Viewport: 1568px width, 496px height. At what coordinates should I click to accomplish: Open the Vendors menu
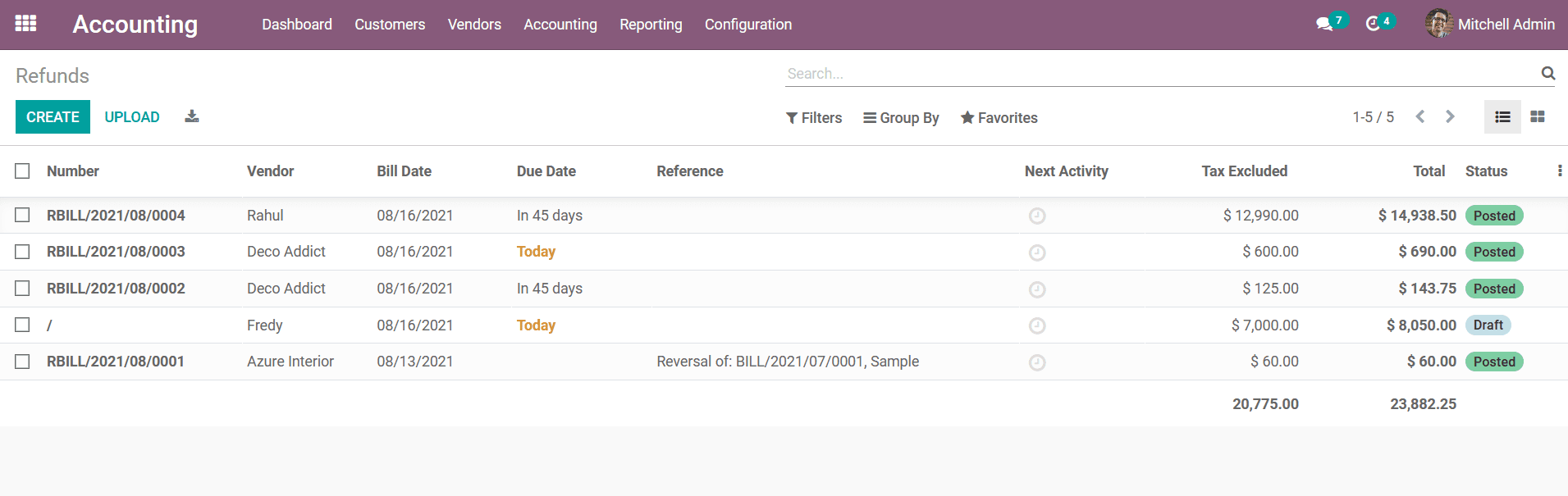[x=474, y=25]
